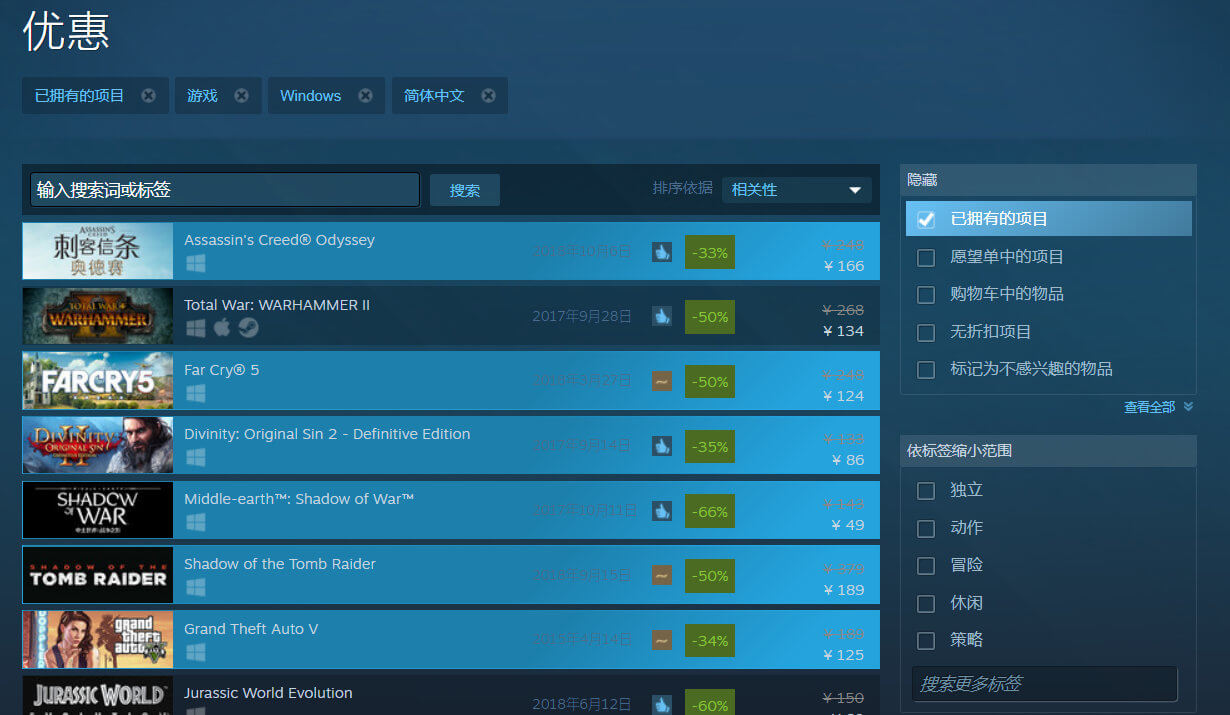The width and height of the screenshot is (1230, 715).
Task: Focus the 输入搜索词或标签 search field
Action: pyautogui.click(x=225, y=190)
